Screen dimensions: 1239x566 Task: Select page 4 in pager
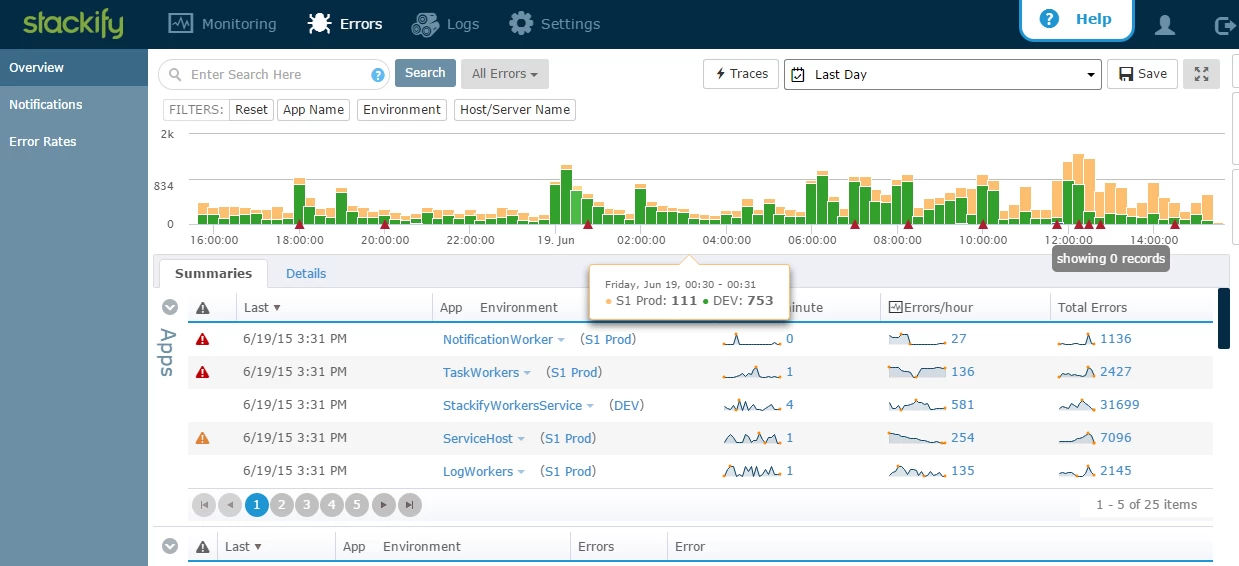pos(332,505)
